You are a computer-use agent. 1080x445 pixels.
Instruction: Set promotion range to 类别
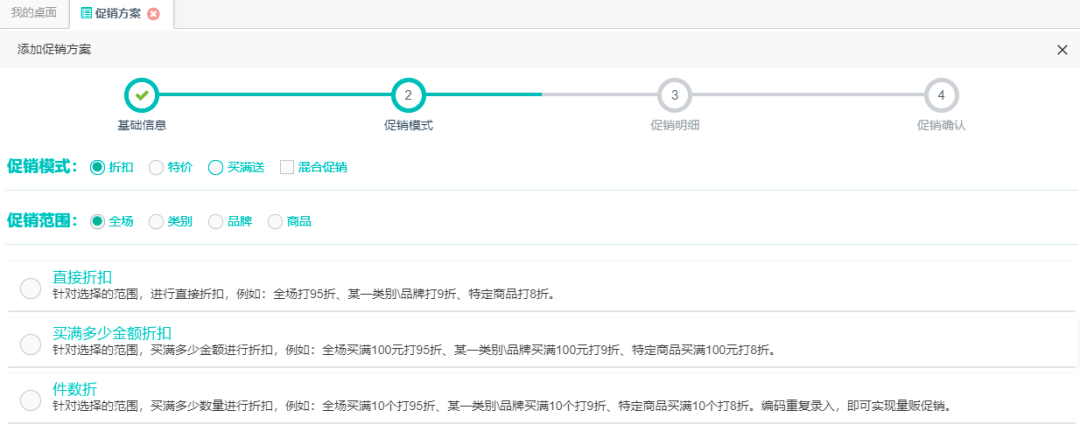point(156,221)
